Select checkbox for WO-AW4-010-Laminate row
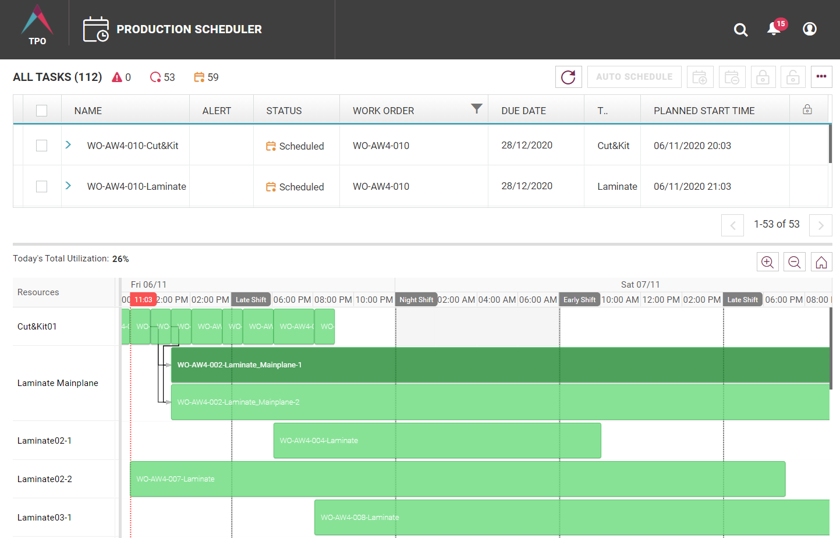Image resolution: width=840 pixels, height=538 pixels. tap(41, 186)
